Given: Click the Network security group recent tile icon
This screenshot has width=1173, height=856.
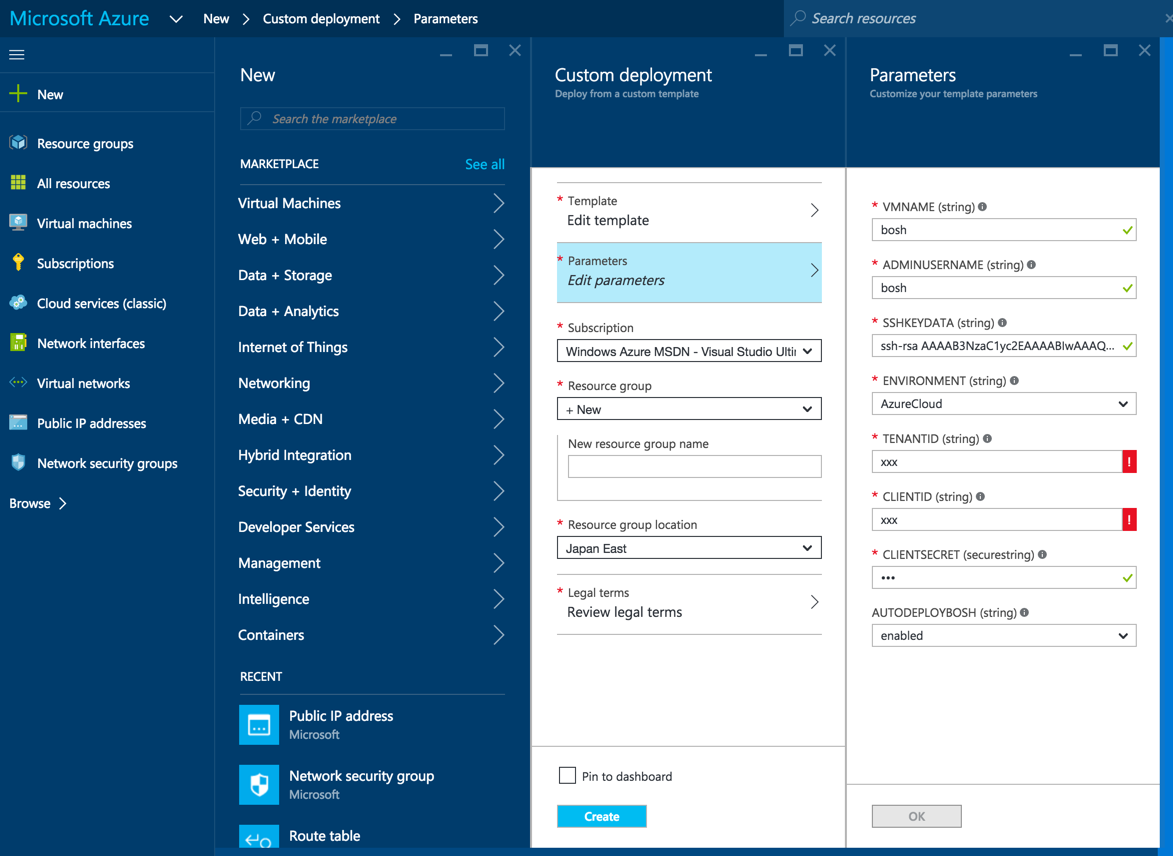Looking at the screenshot, I should [x=259, y=784].
